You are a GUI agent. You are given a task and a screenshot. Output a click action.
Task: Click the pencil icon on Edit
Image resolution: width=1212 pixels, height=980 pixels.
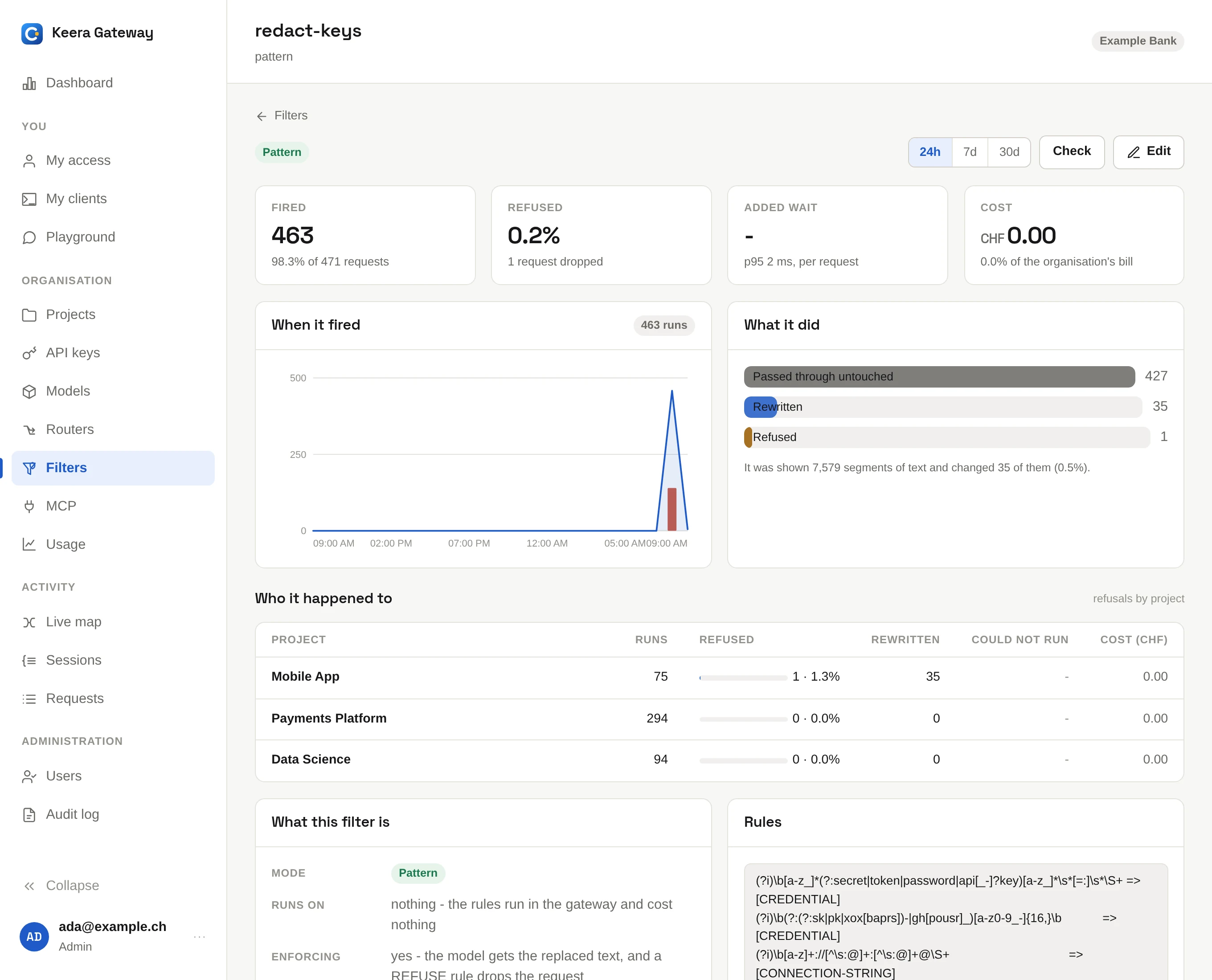point(1134,152)
